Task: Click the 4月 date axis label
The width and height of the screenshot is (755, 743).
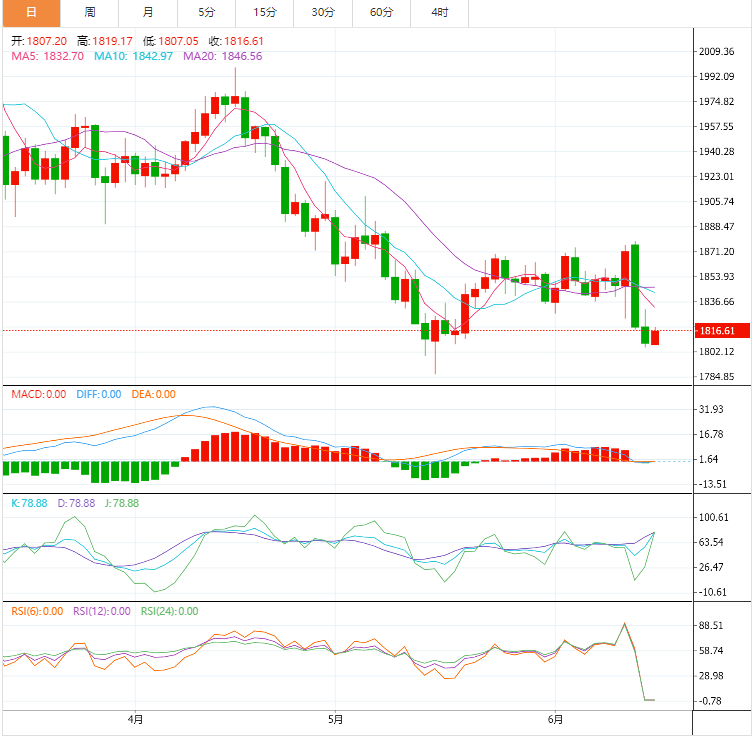Action: pos(135,720)
